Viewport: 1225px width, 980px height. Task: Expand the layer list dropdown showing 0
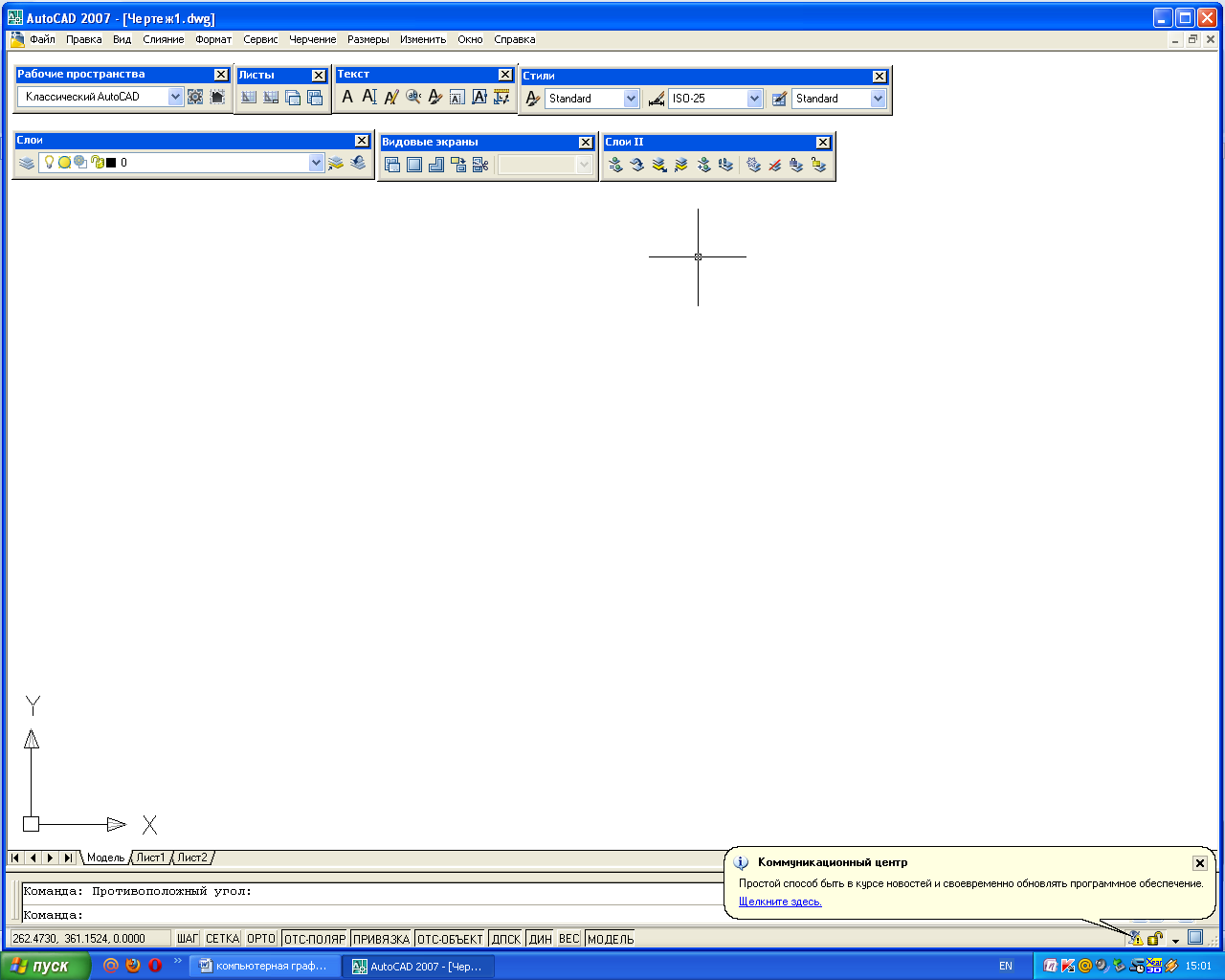(x=316, y=163)
